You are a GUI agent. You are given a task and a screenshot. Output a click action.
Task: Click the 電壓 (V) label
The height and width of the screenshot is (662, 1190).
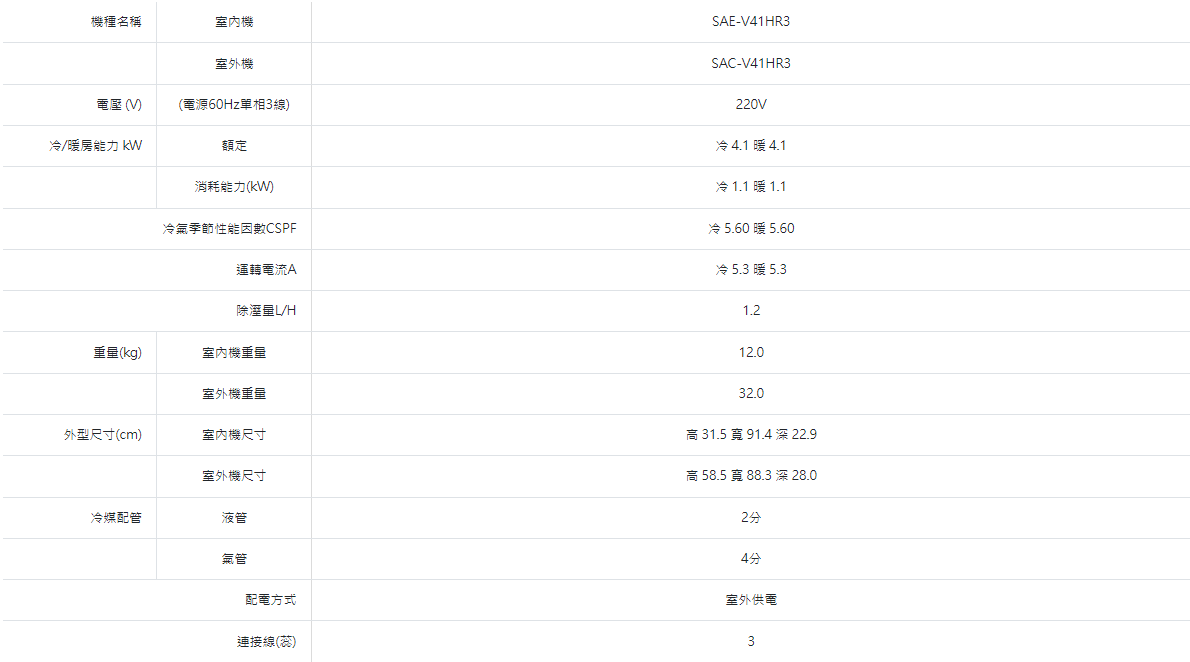(119, 105)
